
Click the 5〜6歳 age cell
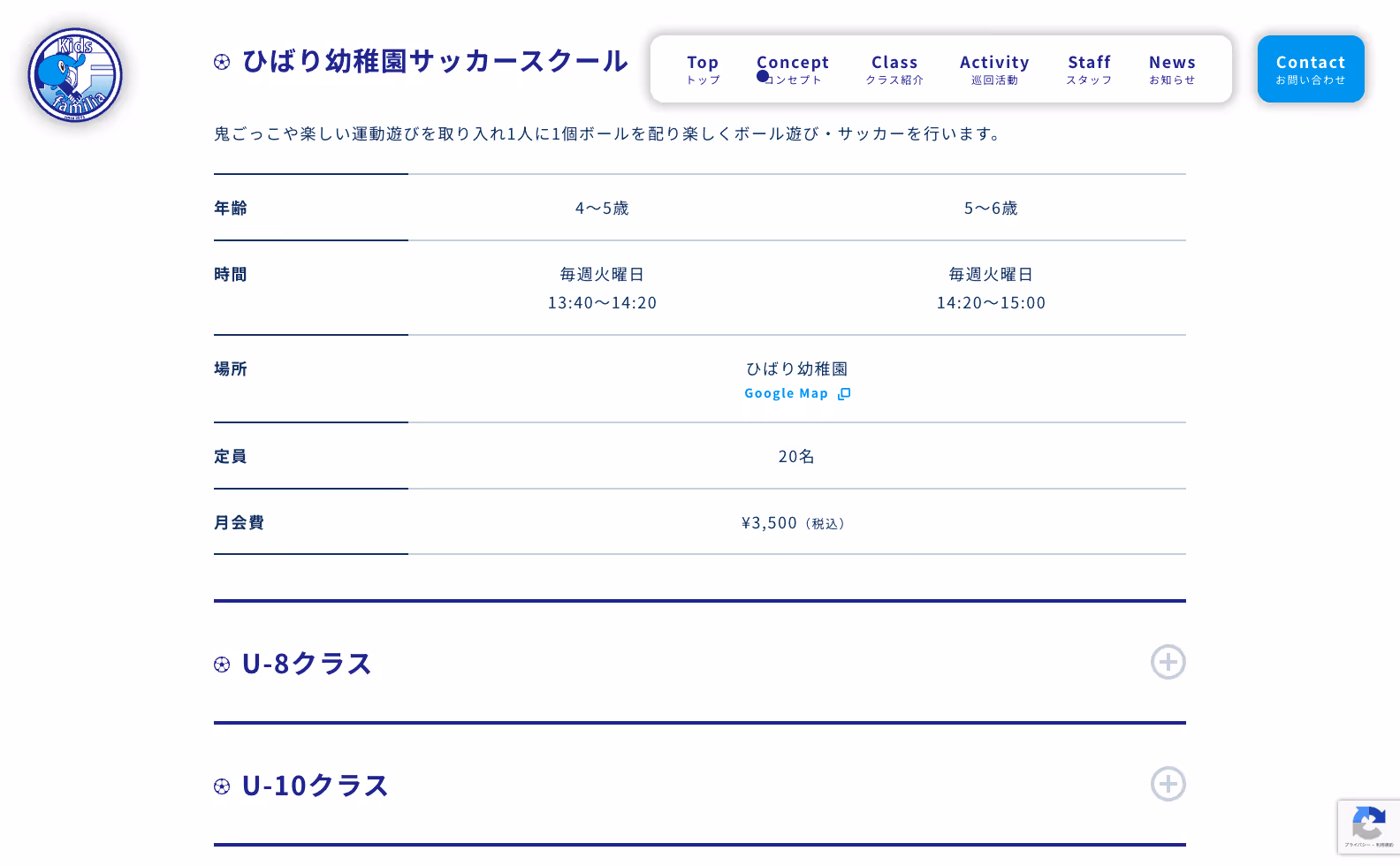click(x=991, y=209)
